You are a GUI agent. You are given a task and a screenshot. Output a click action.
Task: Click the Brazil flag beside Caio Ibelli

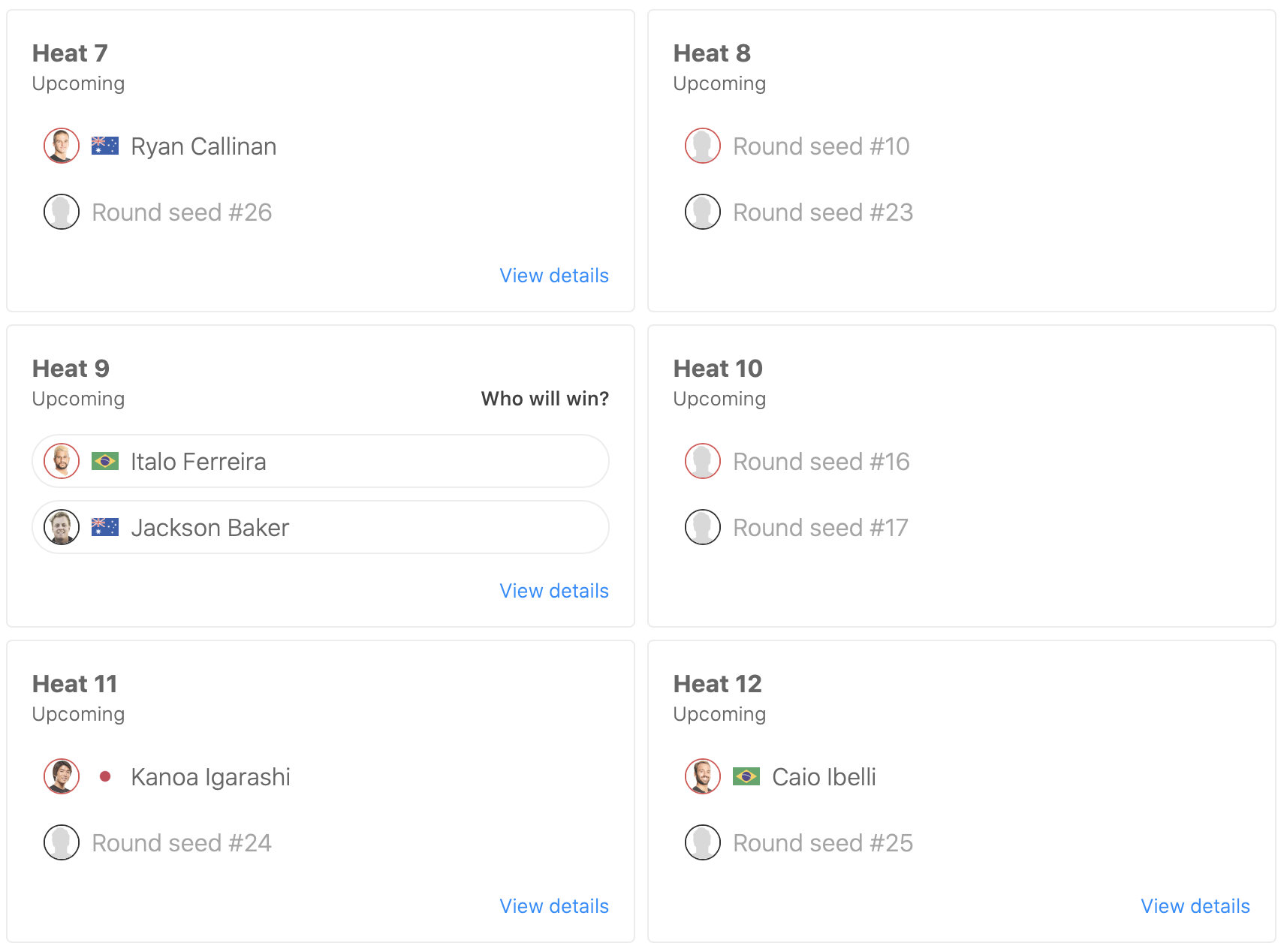746,776
